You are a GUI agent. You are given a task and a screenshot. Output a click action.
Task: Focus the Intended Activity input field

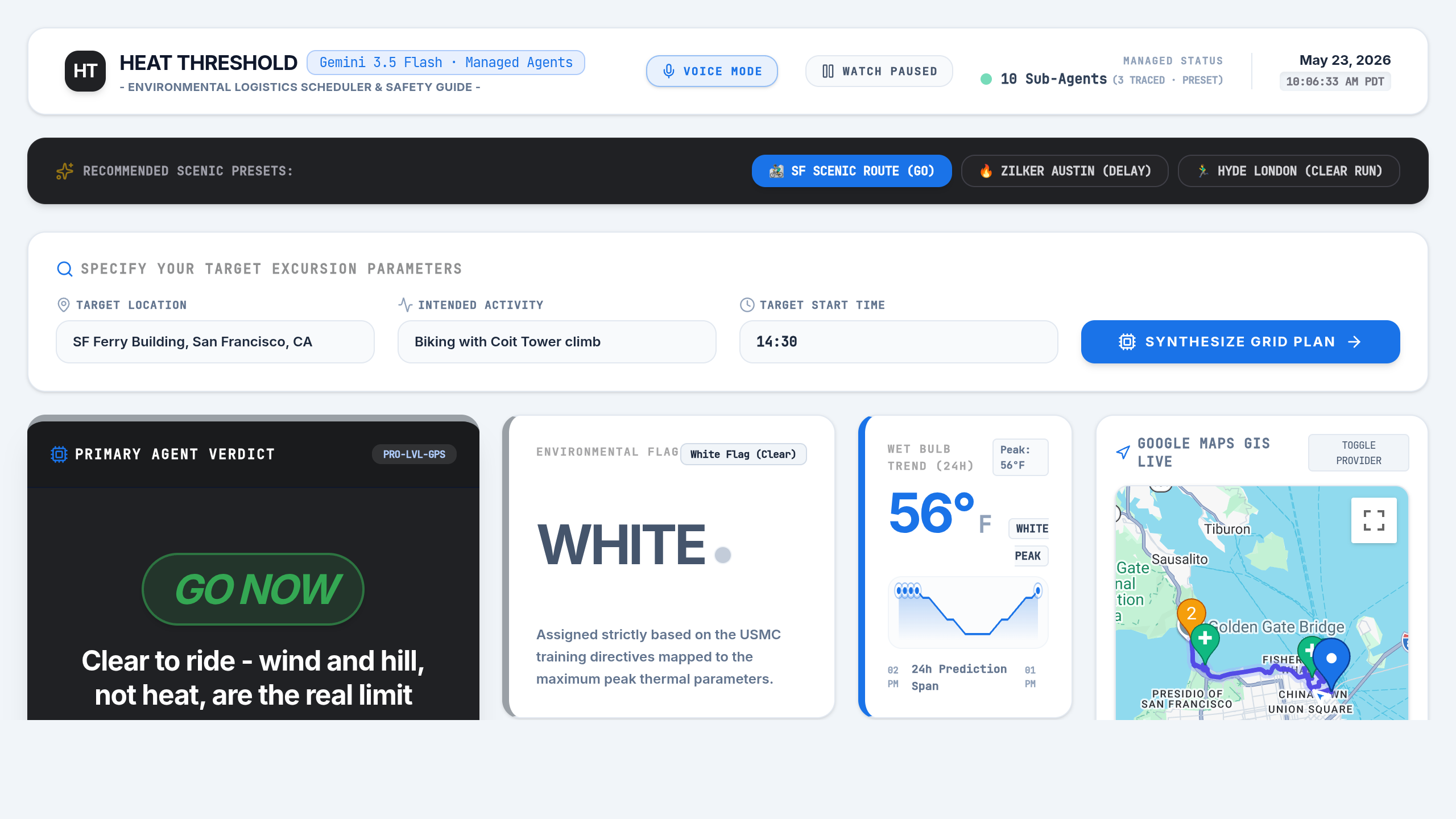557,342
